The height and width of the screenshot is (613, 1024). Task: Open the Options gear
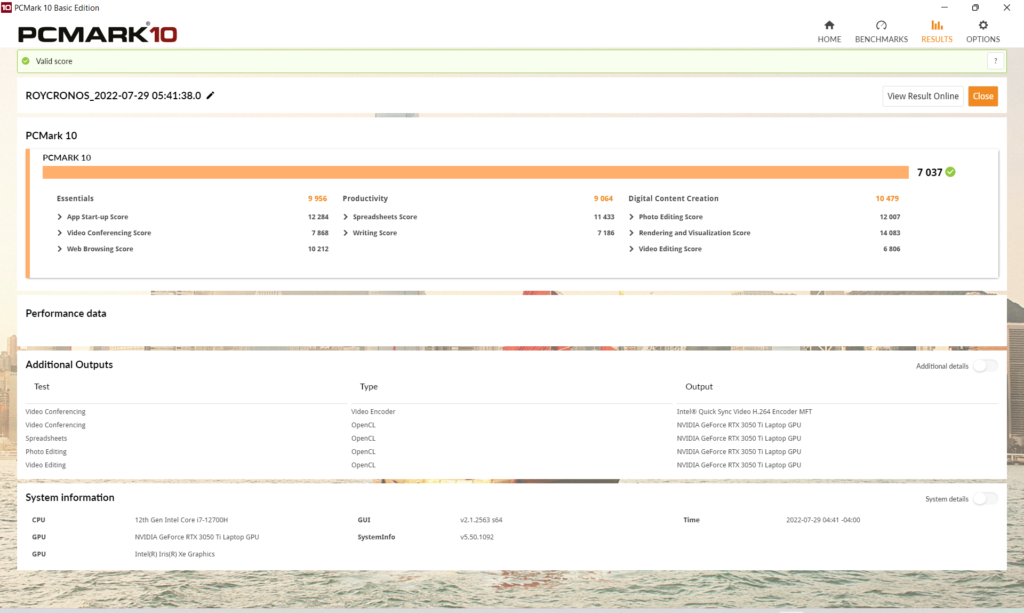983,31
